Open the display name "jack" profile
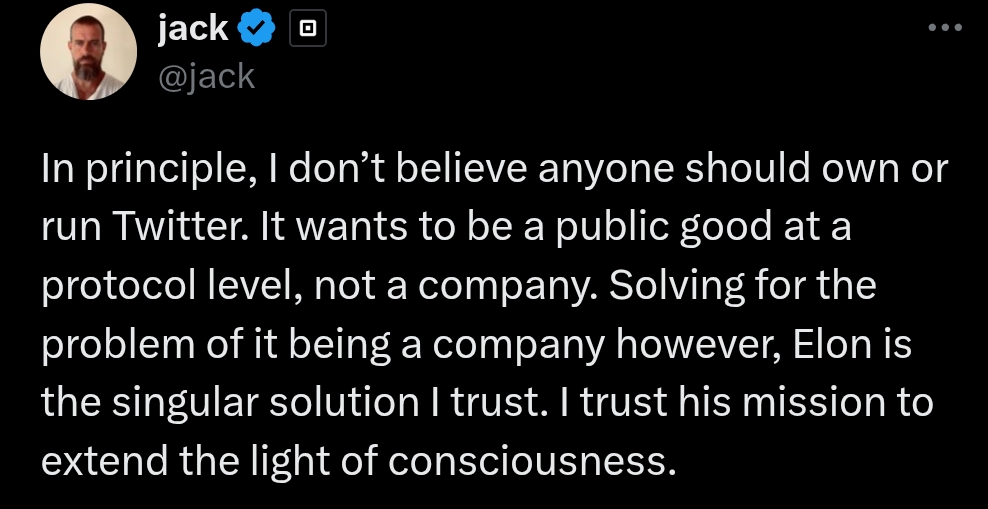 (193, 30)
